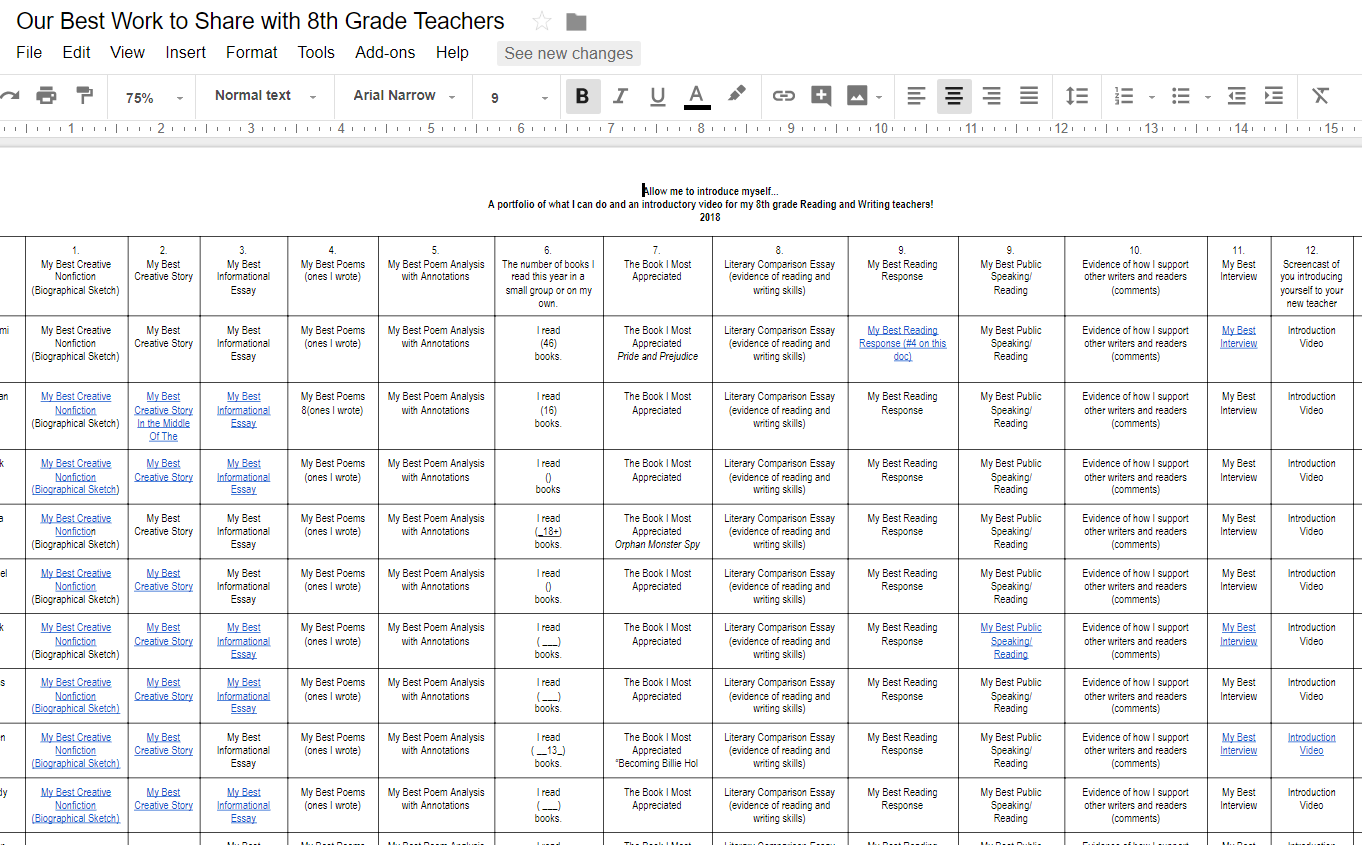The height and width of the screenshot is (845, 1362).
Task: Open the line spacing options
Action: coord(1077,96)
